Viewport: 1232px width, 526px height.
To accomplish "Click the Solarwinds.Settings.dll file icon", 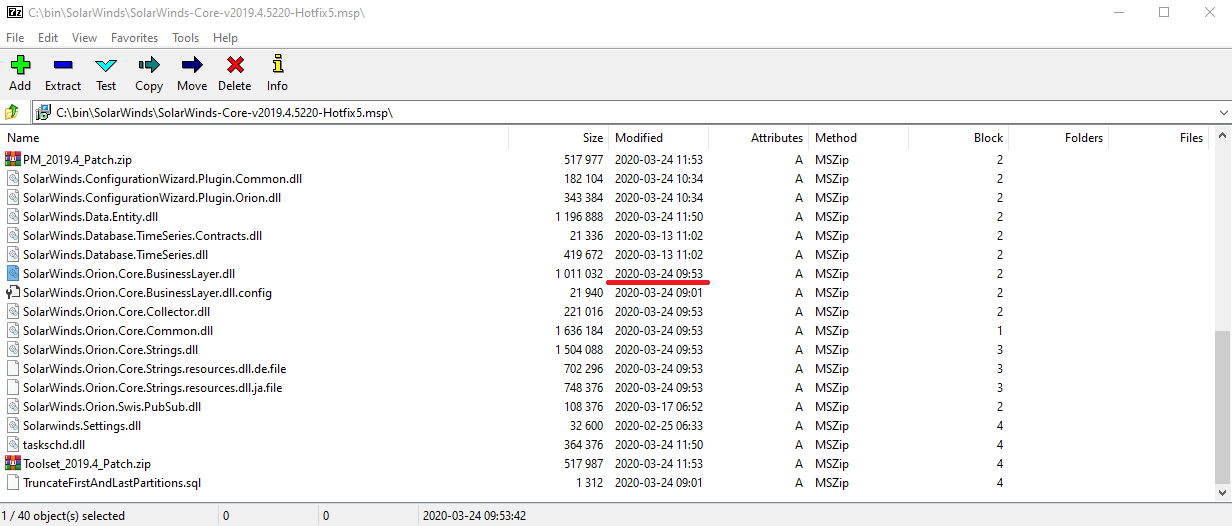I will 13,425.
